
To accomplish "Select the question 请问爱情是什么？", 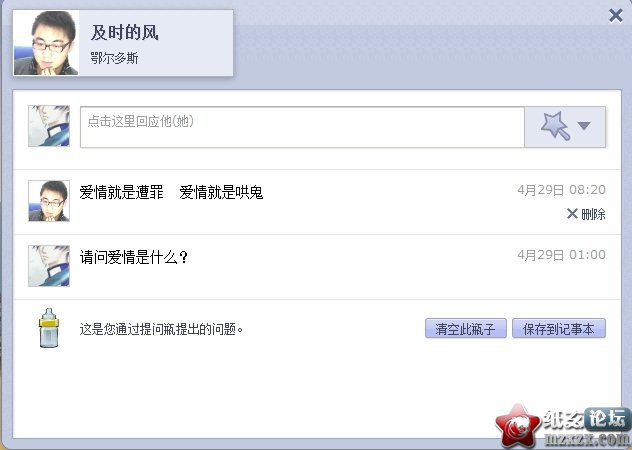I will (134, 257).
